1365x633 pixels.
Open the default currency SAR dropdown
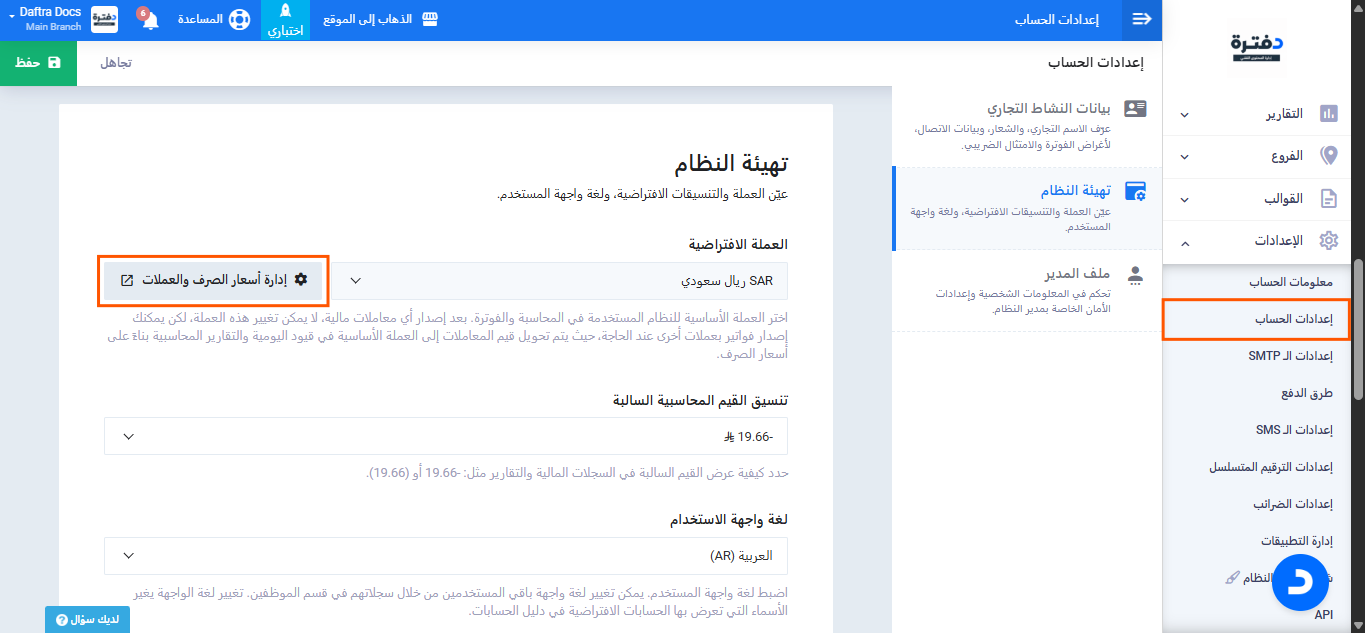561,281
